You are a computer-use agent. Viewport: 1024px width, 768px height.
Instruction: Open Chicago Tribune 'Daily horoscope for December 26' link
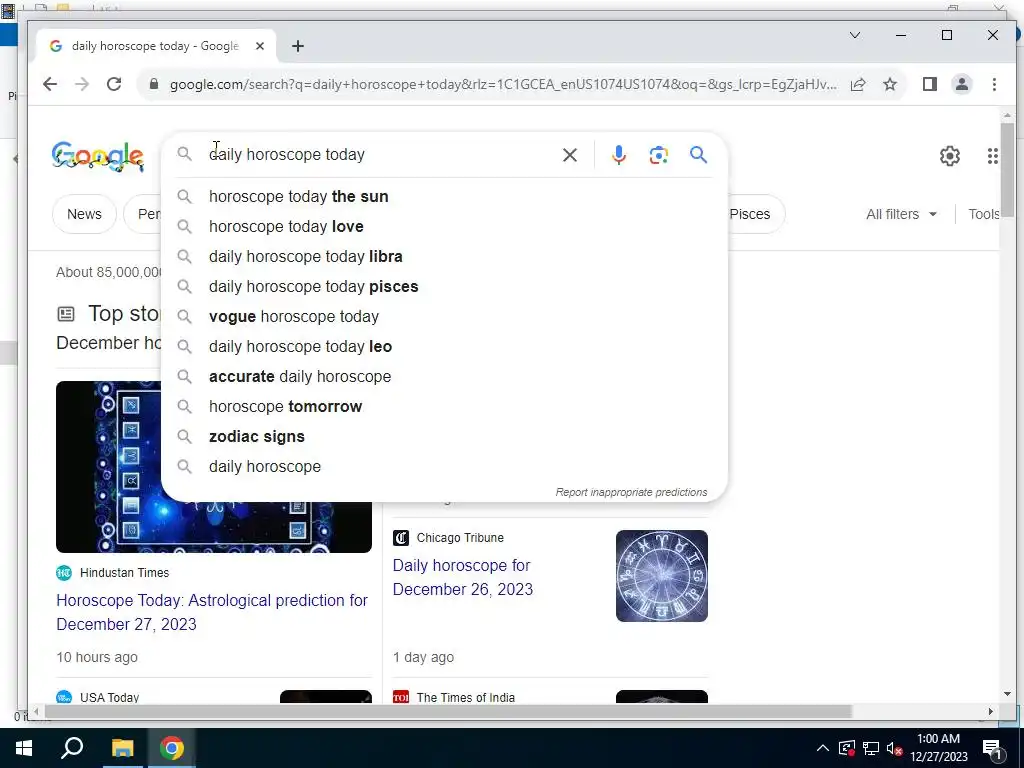coord(462,577)
